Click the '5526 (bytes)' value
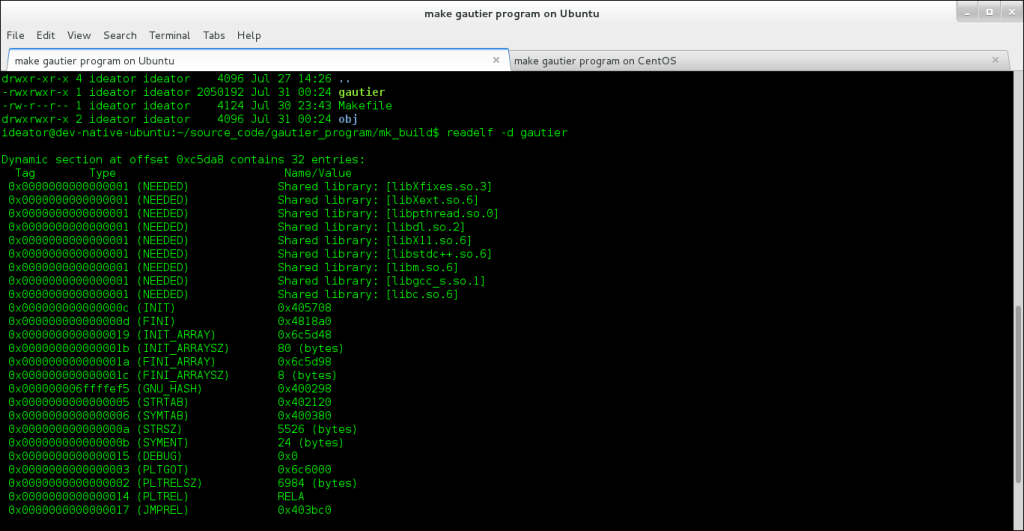Viewport: 1024px width, 531px height. pyautogui.click(x=317, y=429)
